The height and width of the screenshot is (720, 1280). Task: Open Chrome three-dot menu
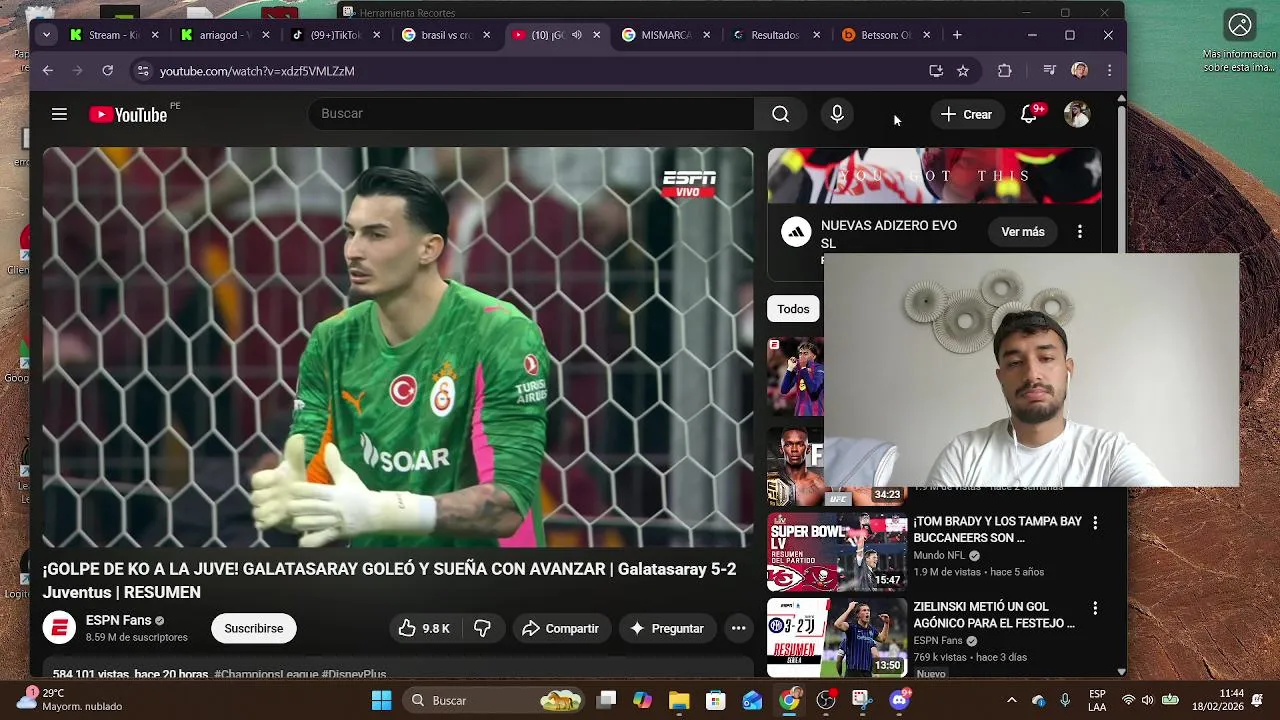[1109, 71]
